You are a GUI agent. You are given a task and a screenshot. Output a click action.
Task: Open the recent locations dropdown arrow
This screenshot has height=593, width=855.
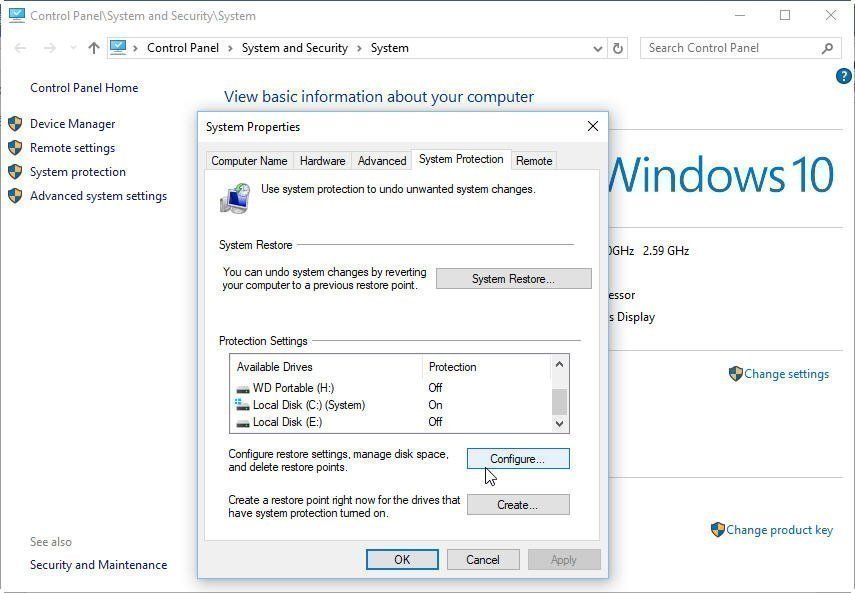tap(73, 48)
